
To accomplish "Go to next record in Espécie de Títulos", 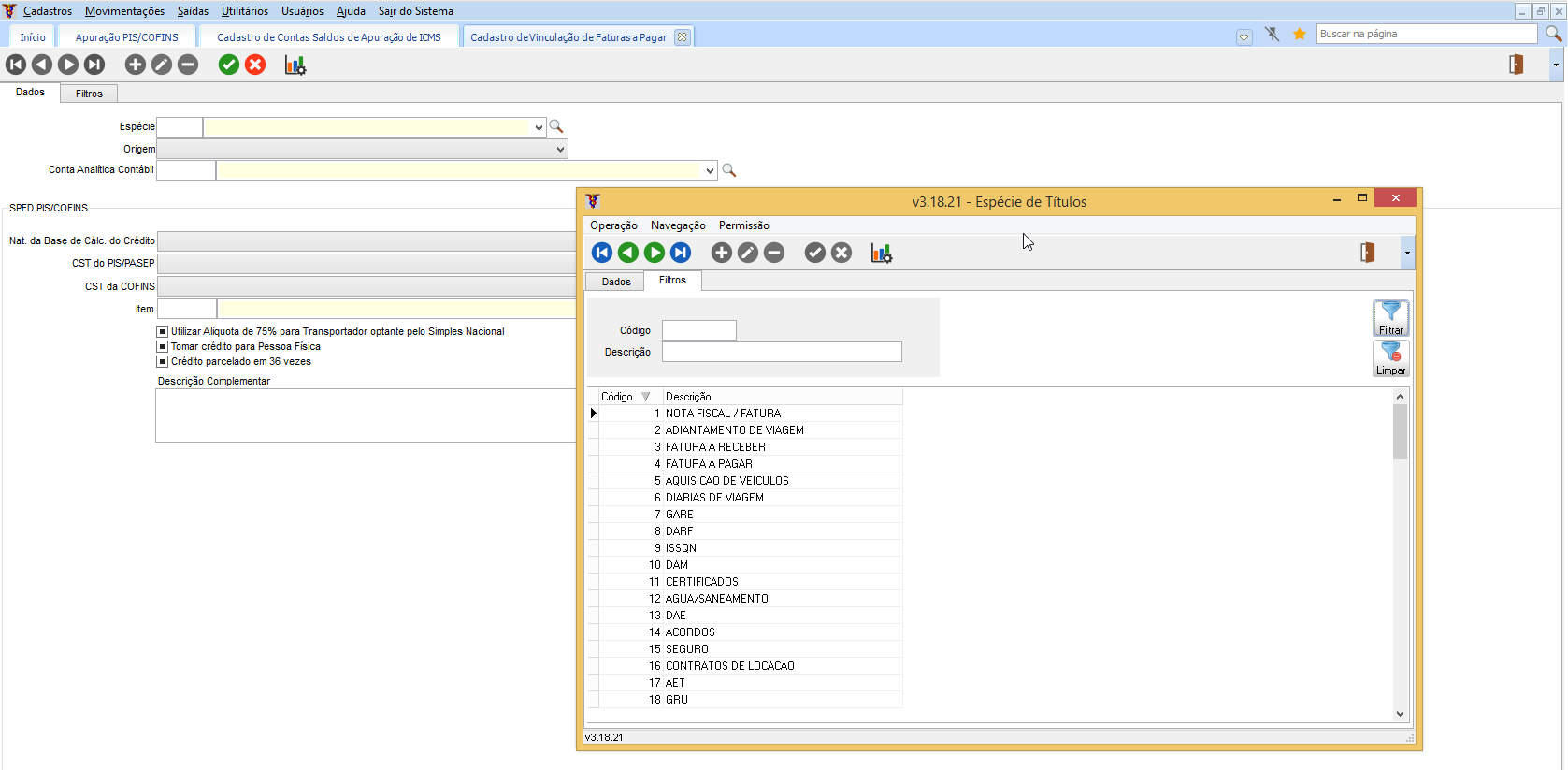I will (x=655, y=253).
